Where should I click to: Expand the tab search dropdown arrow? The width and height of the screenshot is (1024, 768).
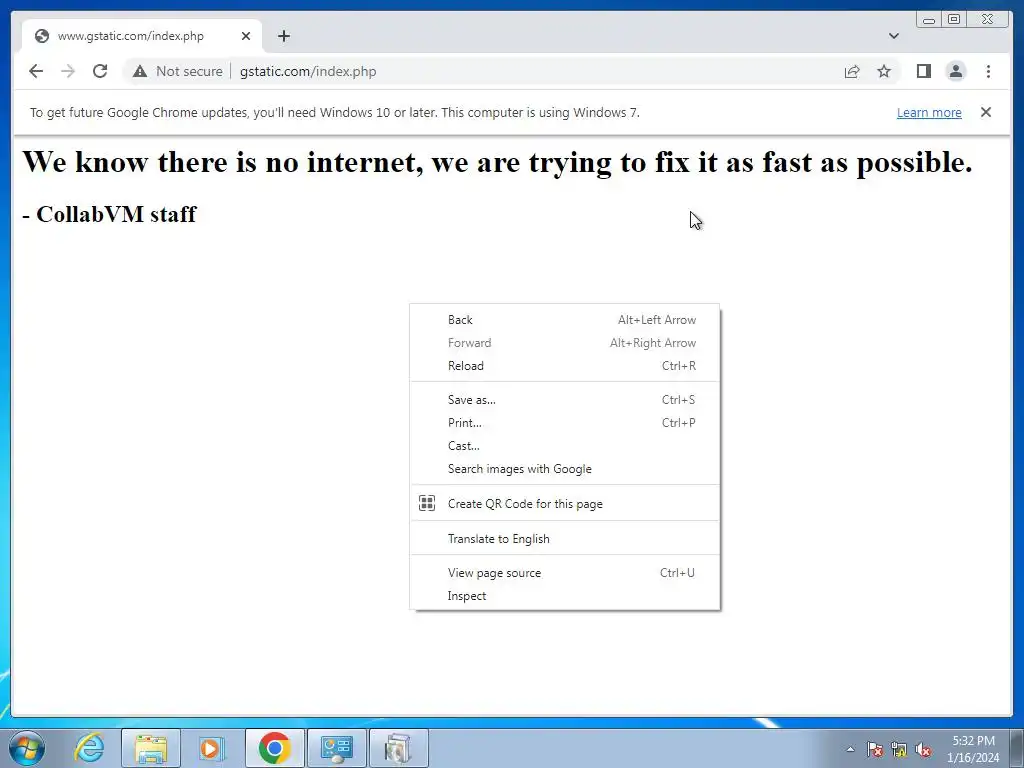[894, 36]
